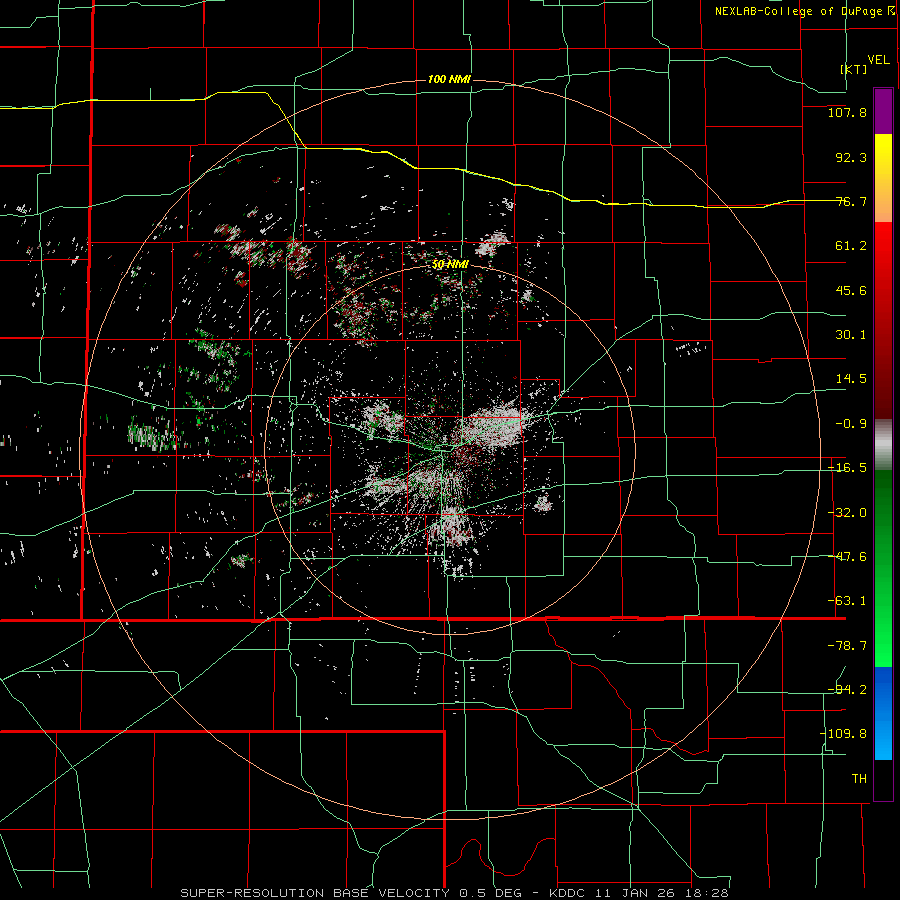900x900 pixels.
Task: Click the 100 NMI range ring label
Action: pos(449,79)
